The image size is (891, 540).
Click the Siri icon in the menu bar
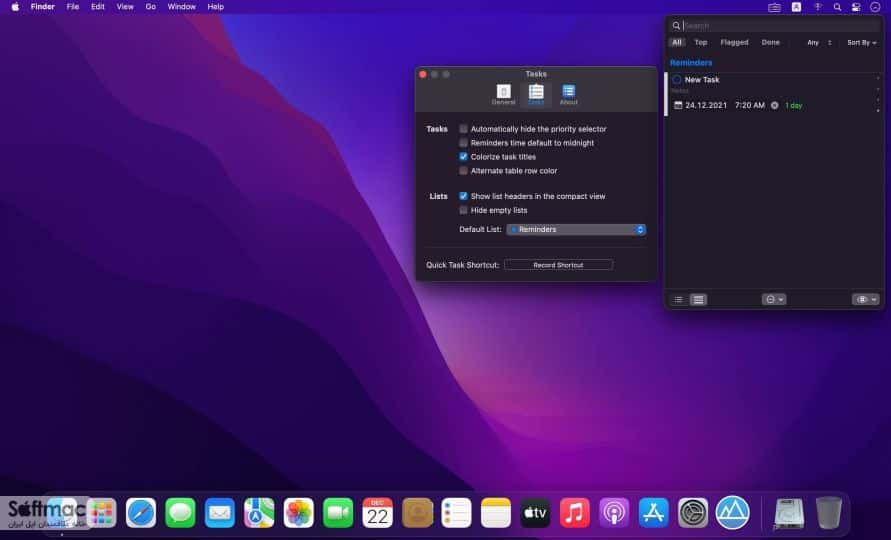click(875, 7)
